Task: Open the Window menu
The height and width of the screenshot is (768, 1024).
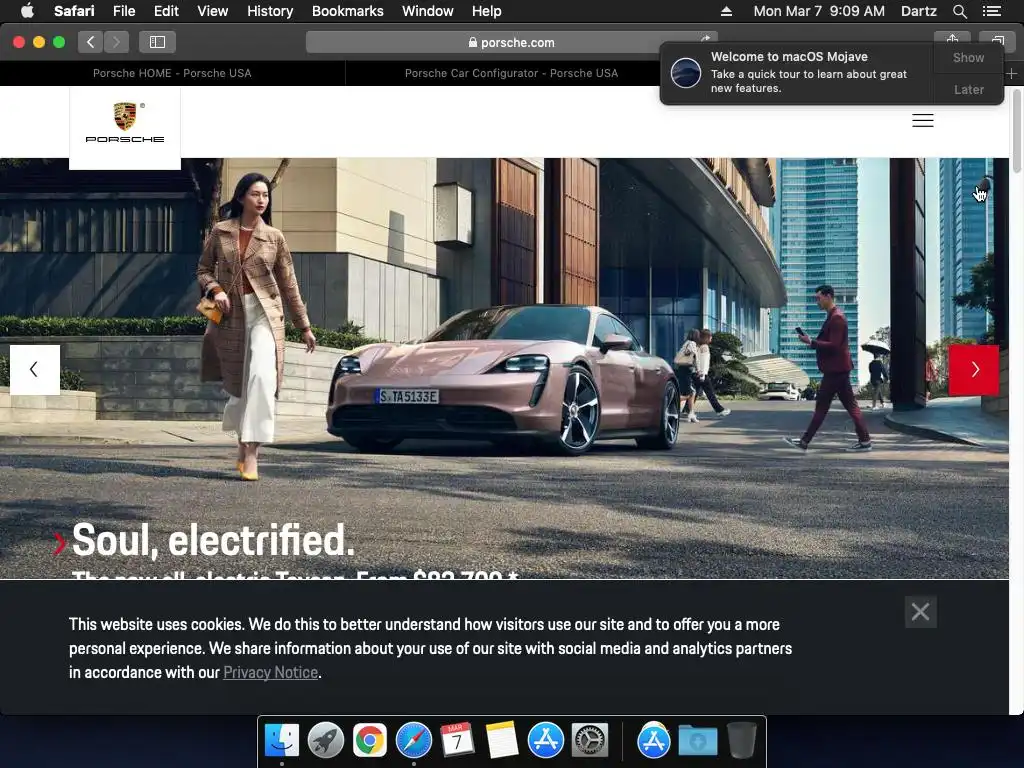Action: coord(427,11)
